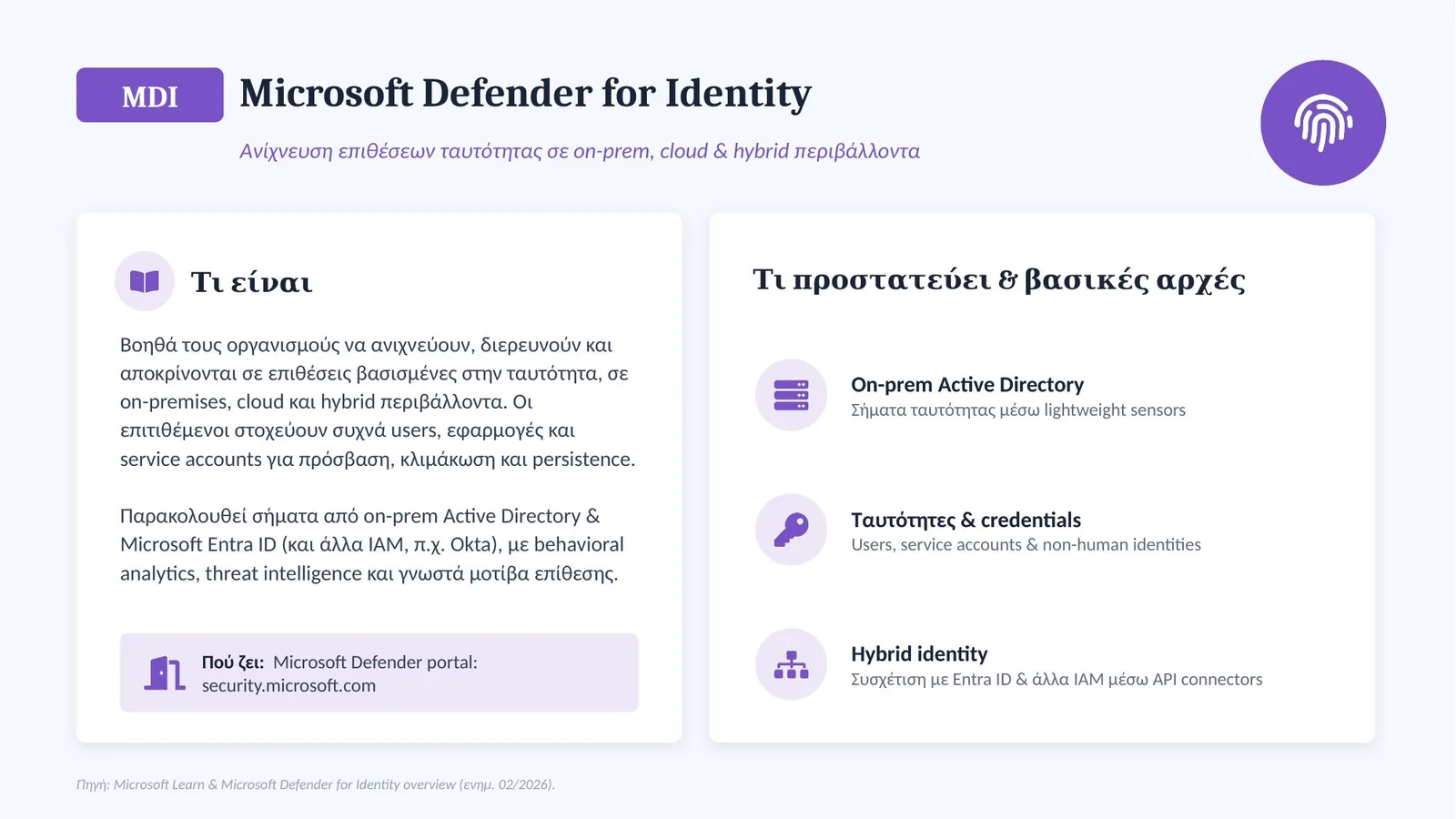The width and height of the screenshot is (1456, 819).
Task: Click the text Σήματα ταυτότητας μέσω lightweight sensors
Action: tap(1018, 410)
